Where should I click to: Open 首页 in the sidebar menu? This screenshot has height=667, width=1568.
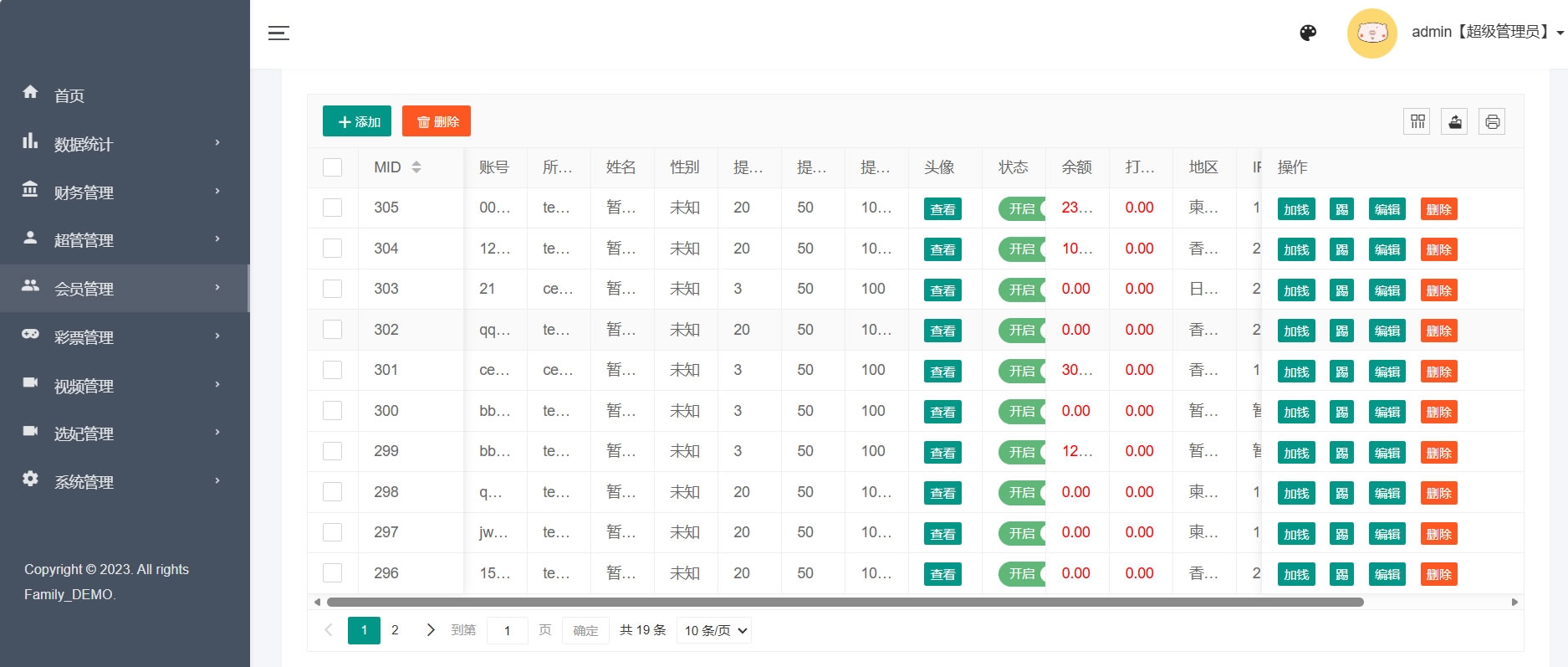click(x=69, y=95)
